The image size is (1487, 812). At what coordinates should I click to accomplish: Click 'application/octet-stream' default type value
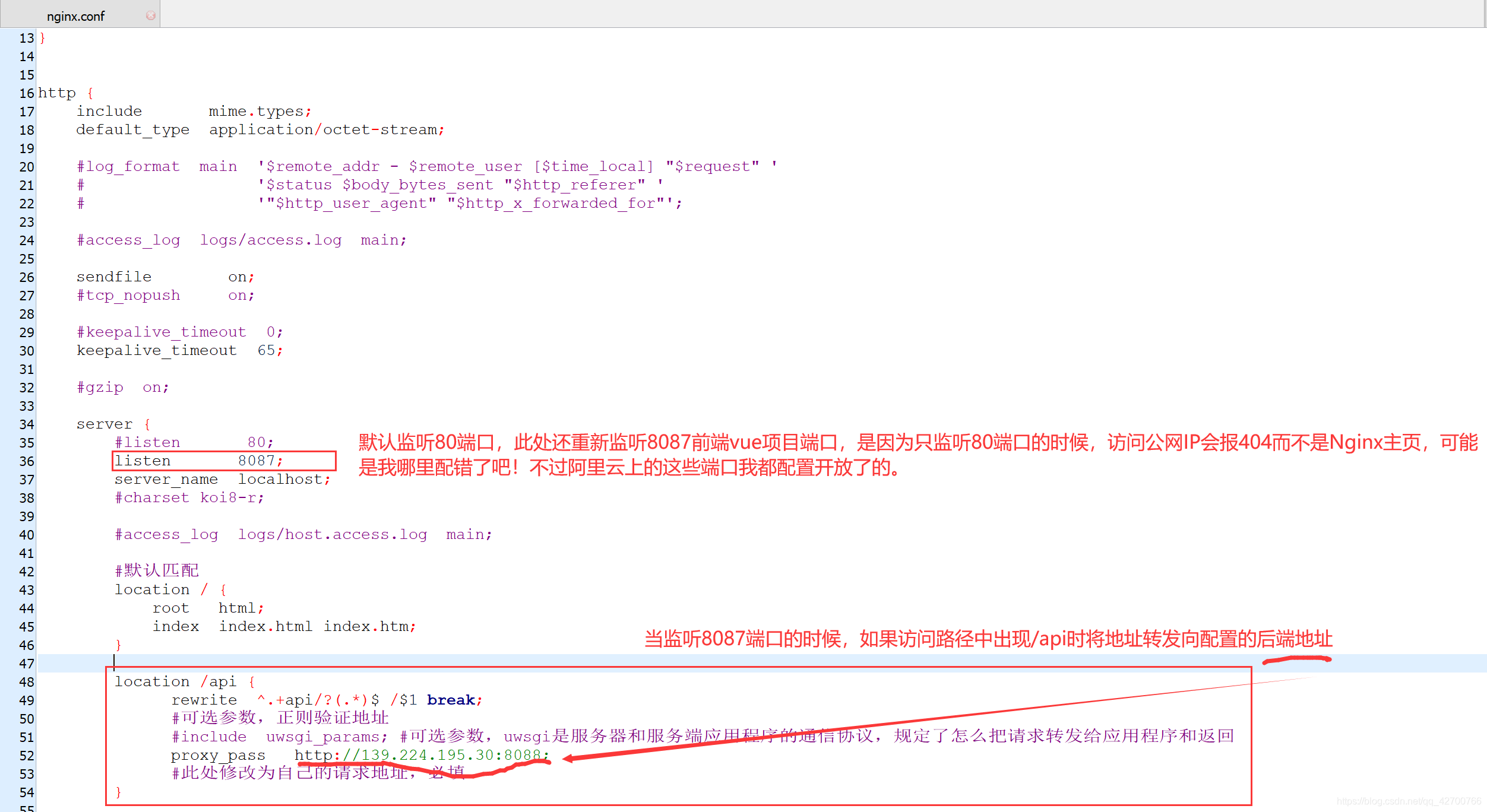323,130
